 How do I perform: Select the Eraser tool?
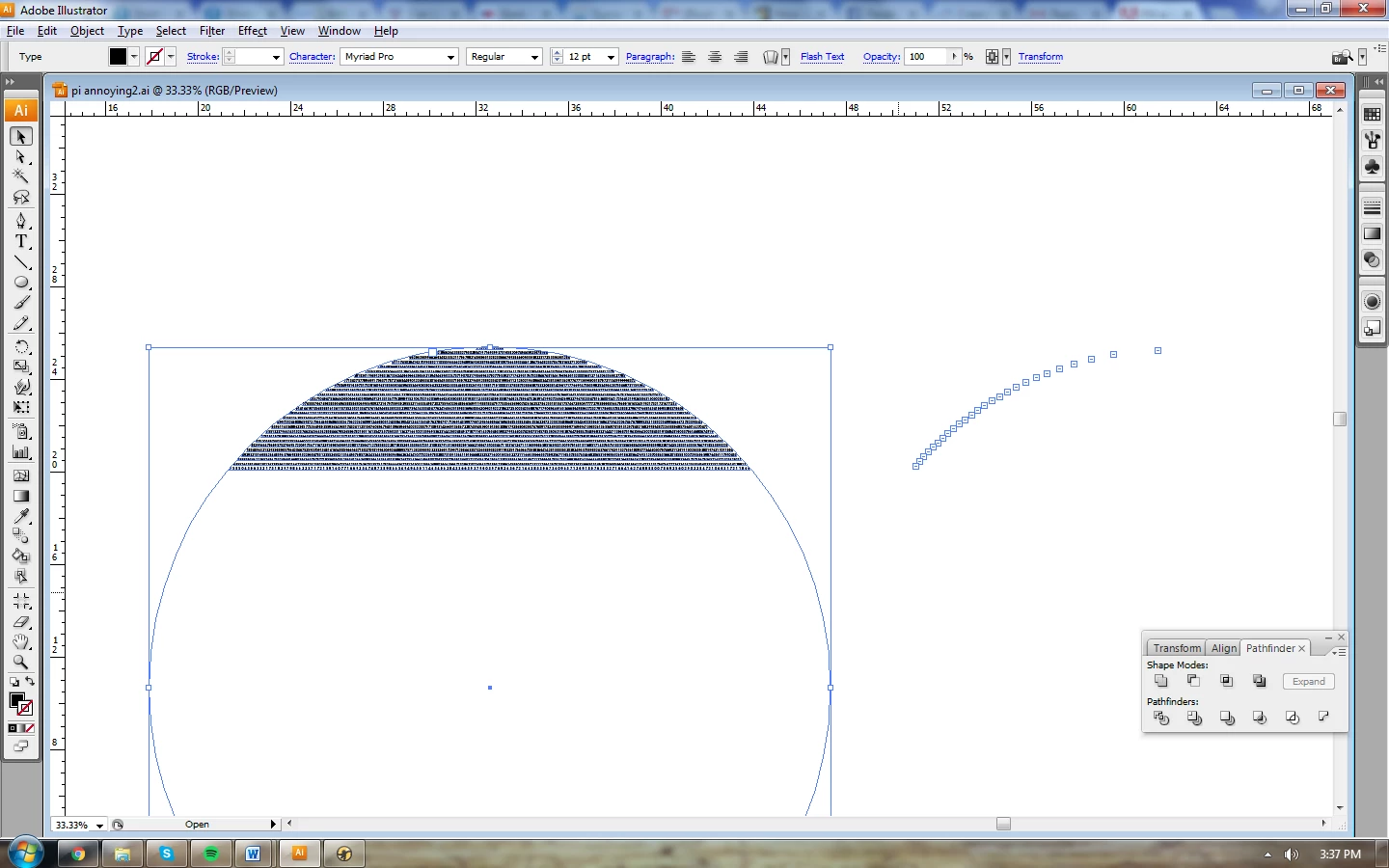(21, 622)
